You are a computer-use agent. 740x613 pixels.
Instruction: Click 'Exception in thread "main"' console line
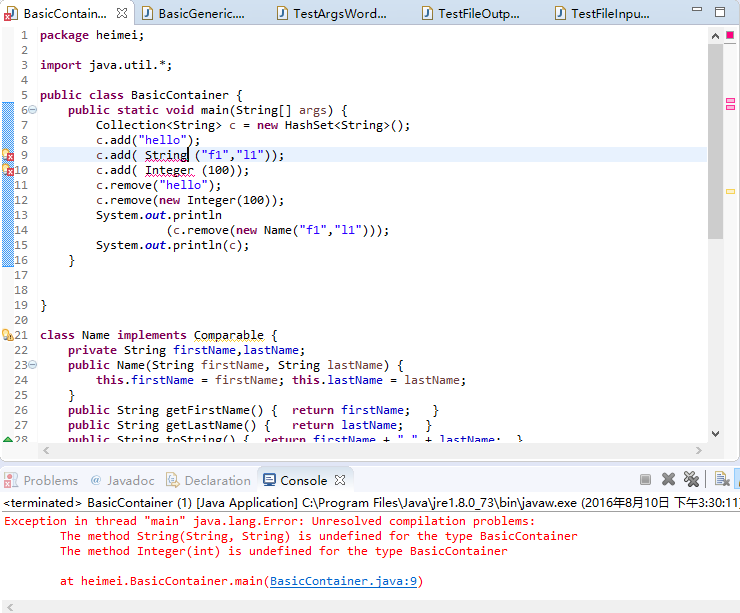(x=269, y=521)
